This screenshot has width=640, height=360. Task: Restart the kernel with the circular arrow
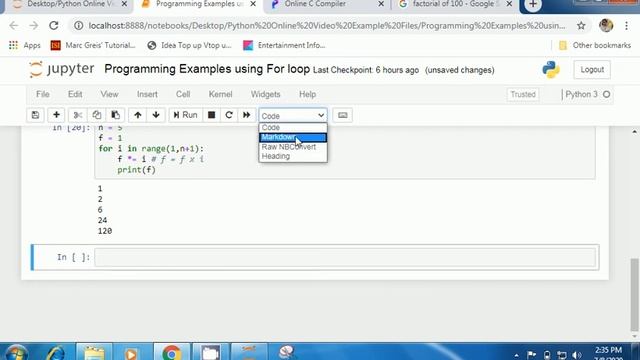229,115
